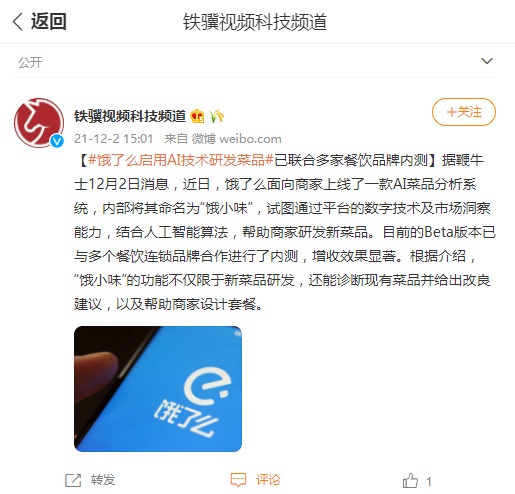The image size is (515, 494).
Task: Tap the orange comment bubble icon
Action: [238, 480]
